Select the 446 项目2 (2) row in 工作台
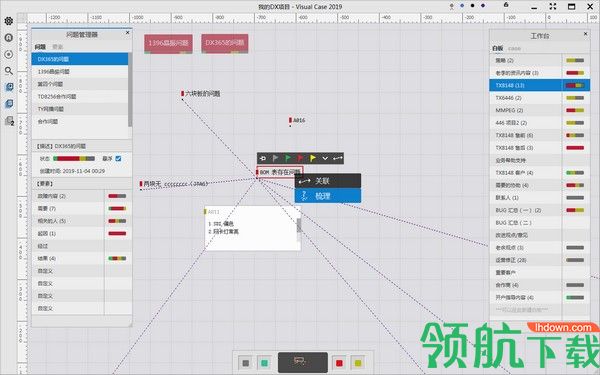Image resolution: width=600 pixels, height=375 pixels. 540,123
